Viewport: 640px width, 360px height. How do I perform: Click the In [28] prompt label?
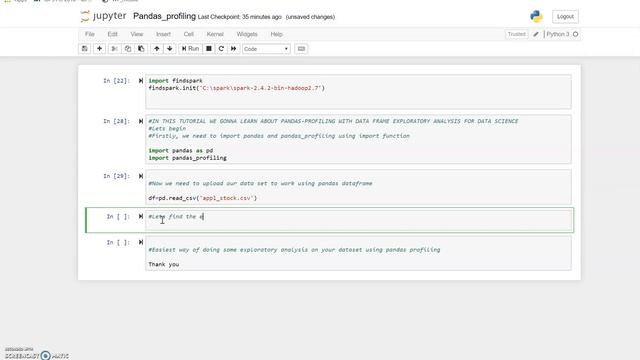(x=116, y=121)
